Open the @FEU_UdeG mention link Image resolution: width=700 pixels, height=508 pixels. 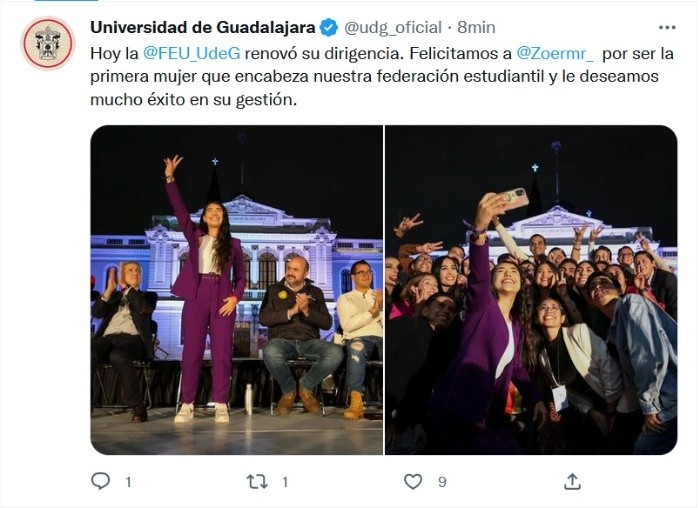click(x=192, y=54)
